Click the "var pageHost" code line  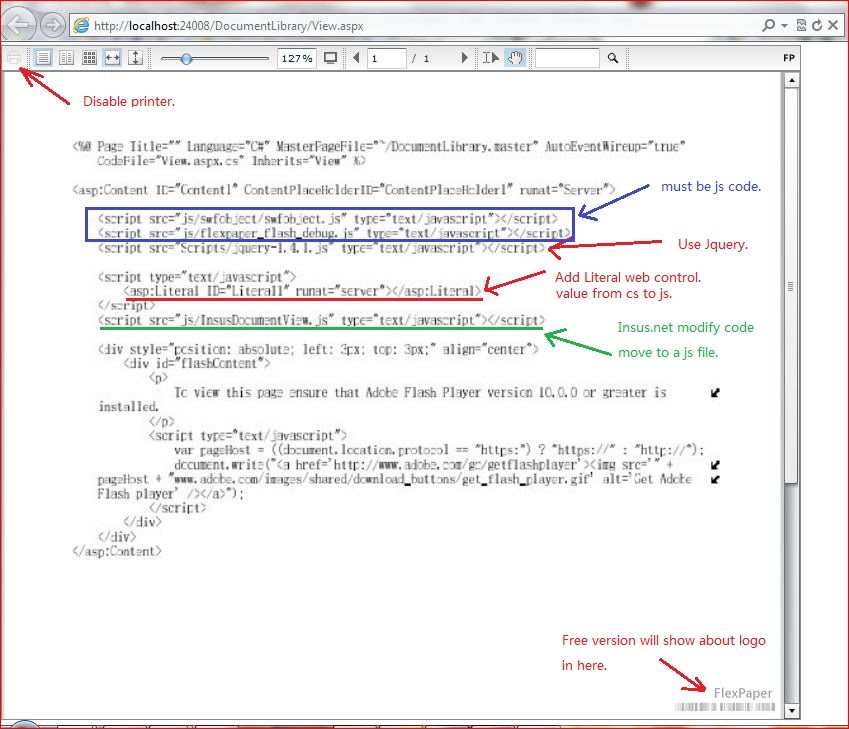pyautogui.click(x=439, y=450)
